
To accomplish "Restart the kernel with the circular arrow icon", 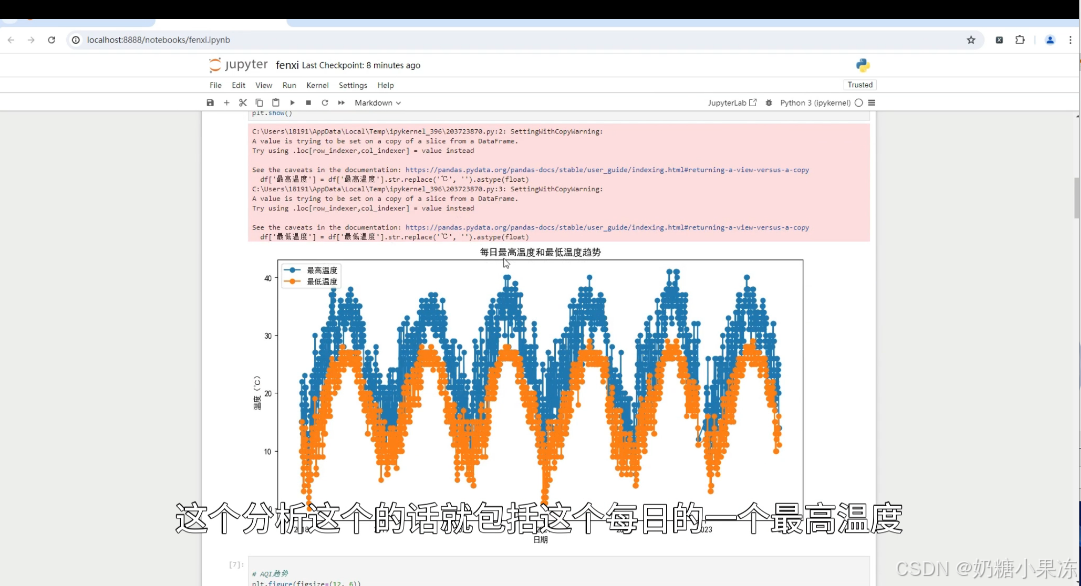I will (x=325, y=103).
